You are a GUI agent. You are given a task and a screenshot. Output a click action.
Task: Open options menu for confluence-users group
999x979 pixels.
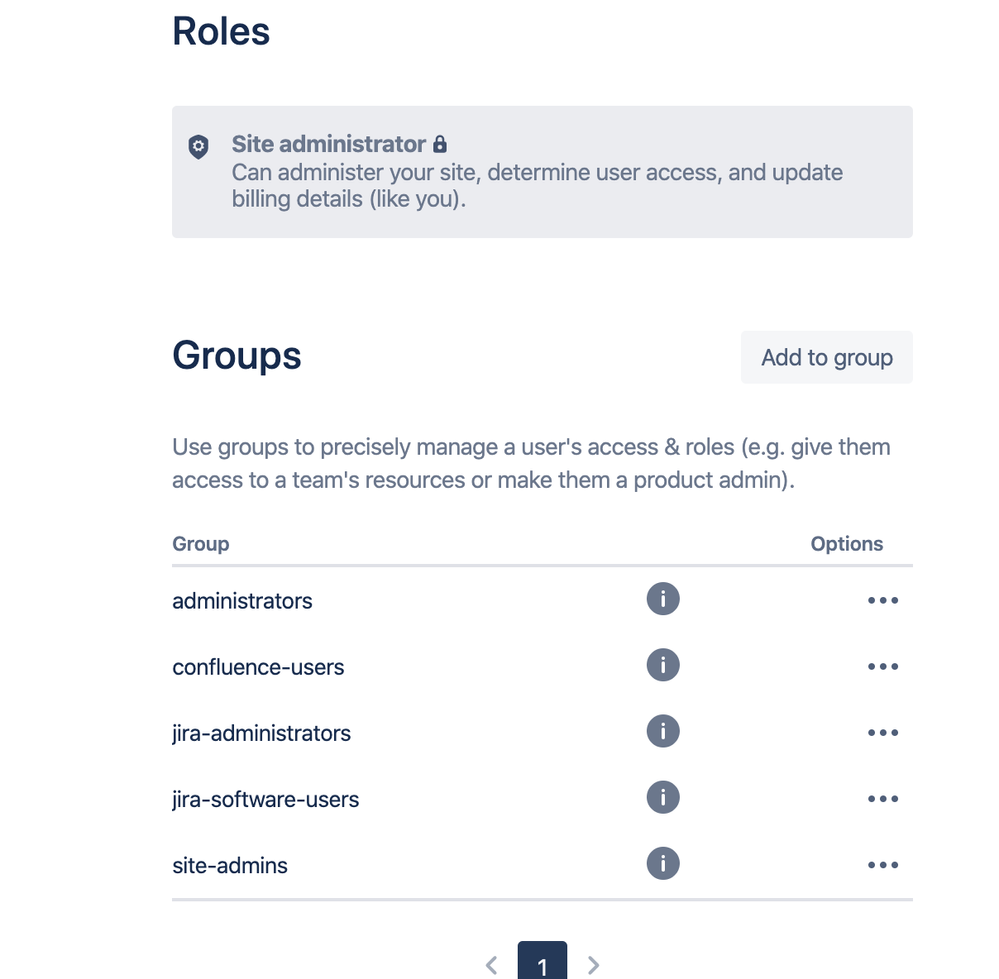pos(883,666)
